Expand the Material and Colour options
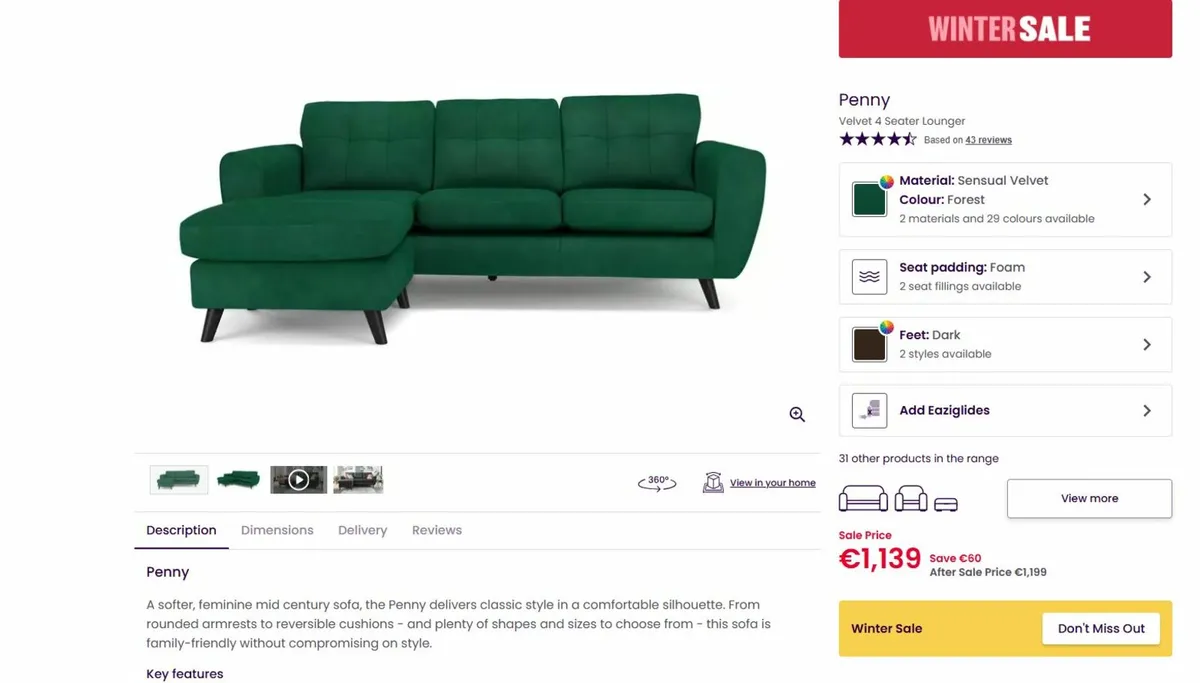The height and width of the screenshot is (683, 1200). 1148,199
